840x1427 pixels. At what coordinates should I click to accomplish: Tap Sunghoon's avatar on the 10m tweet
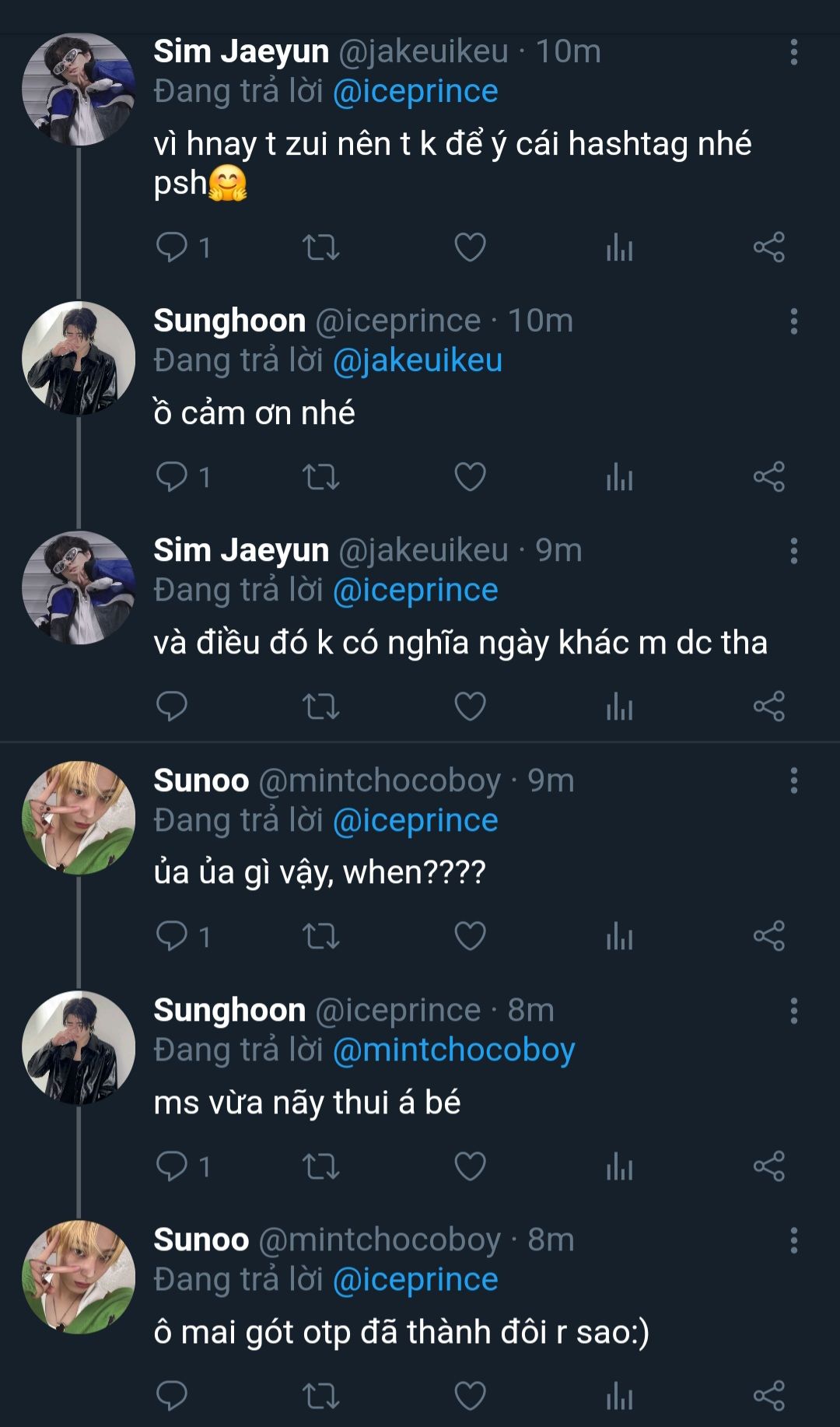[x=79, y=358]
